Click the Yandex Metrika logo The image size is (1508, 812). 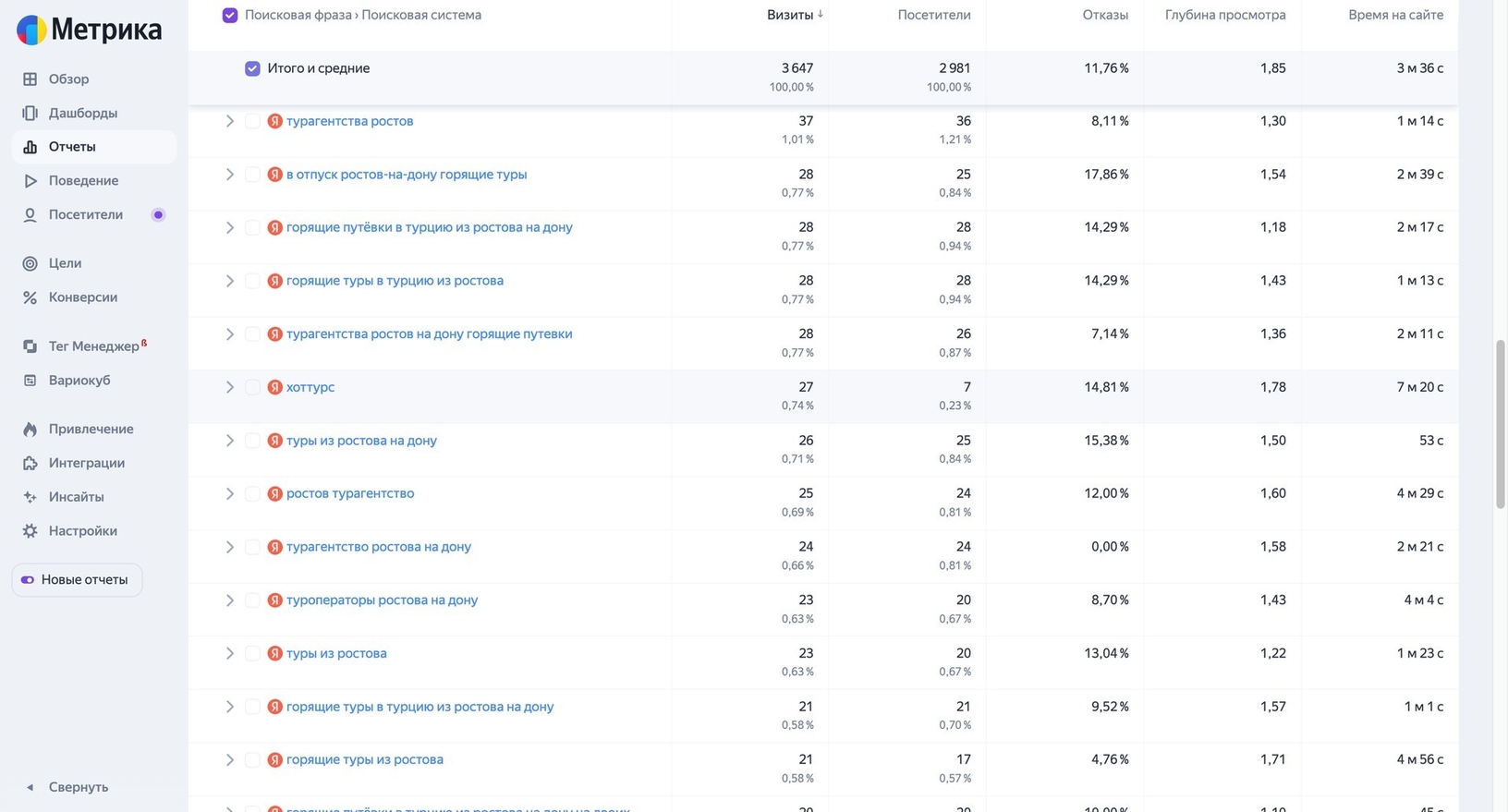[x=89, y=30]
